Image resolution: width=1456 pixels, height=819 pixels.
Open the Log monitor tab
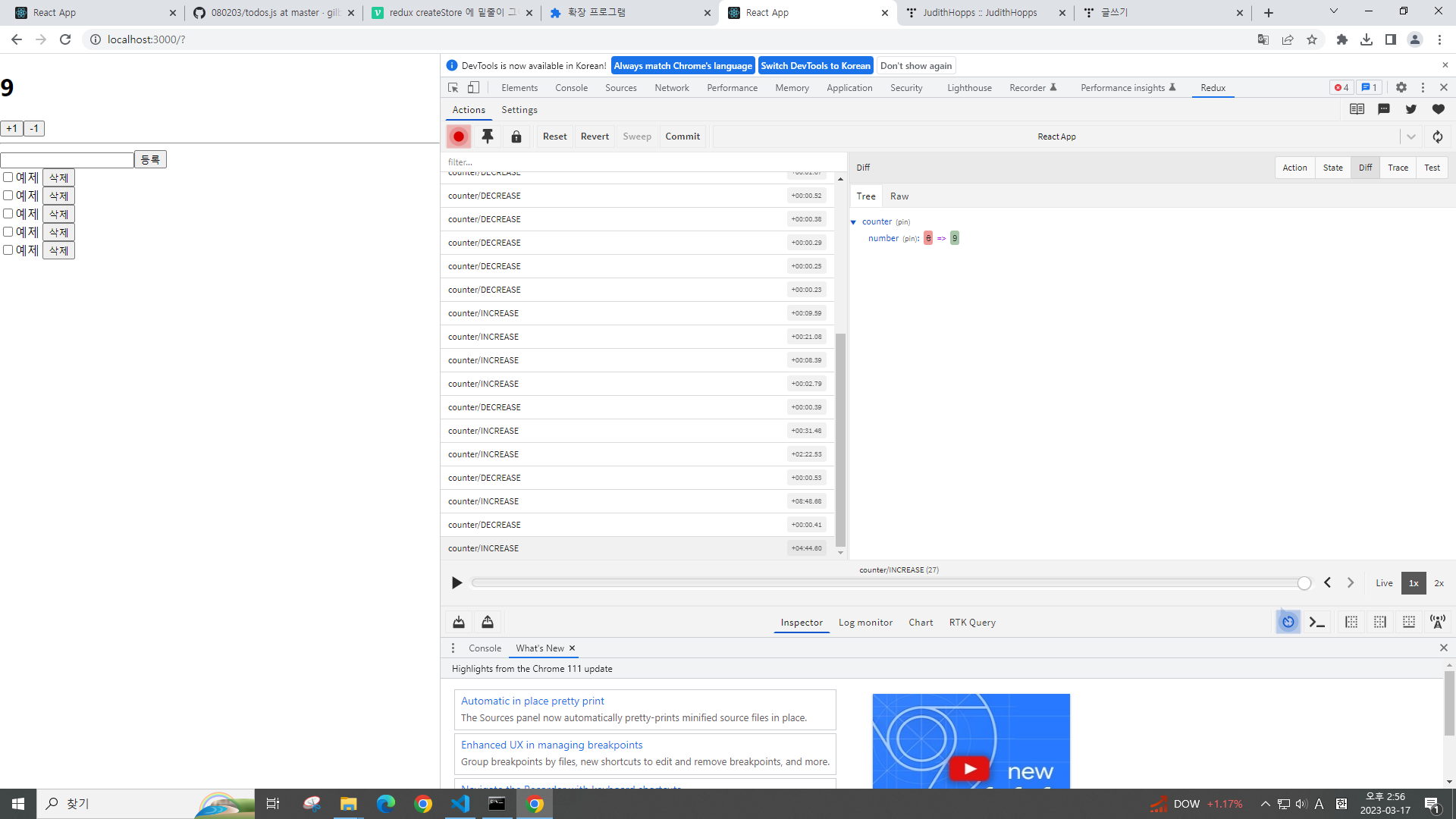[865, 623]
